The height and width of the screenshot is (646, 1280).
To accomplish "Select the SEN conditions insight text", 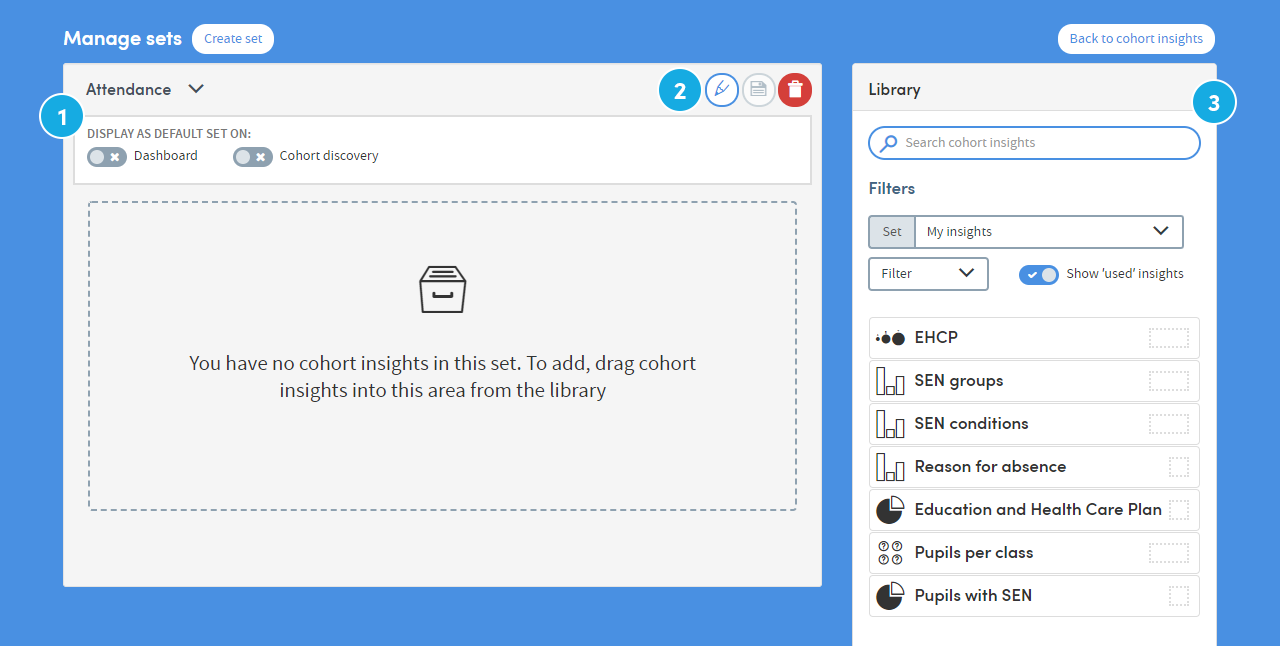I will coord(971,424).
